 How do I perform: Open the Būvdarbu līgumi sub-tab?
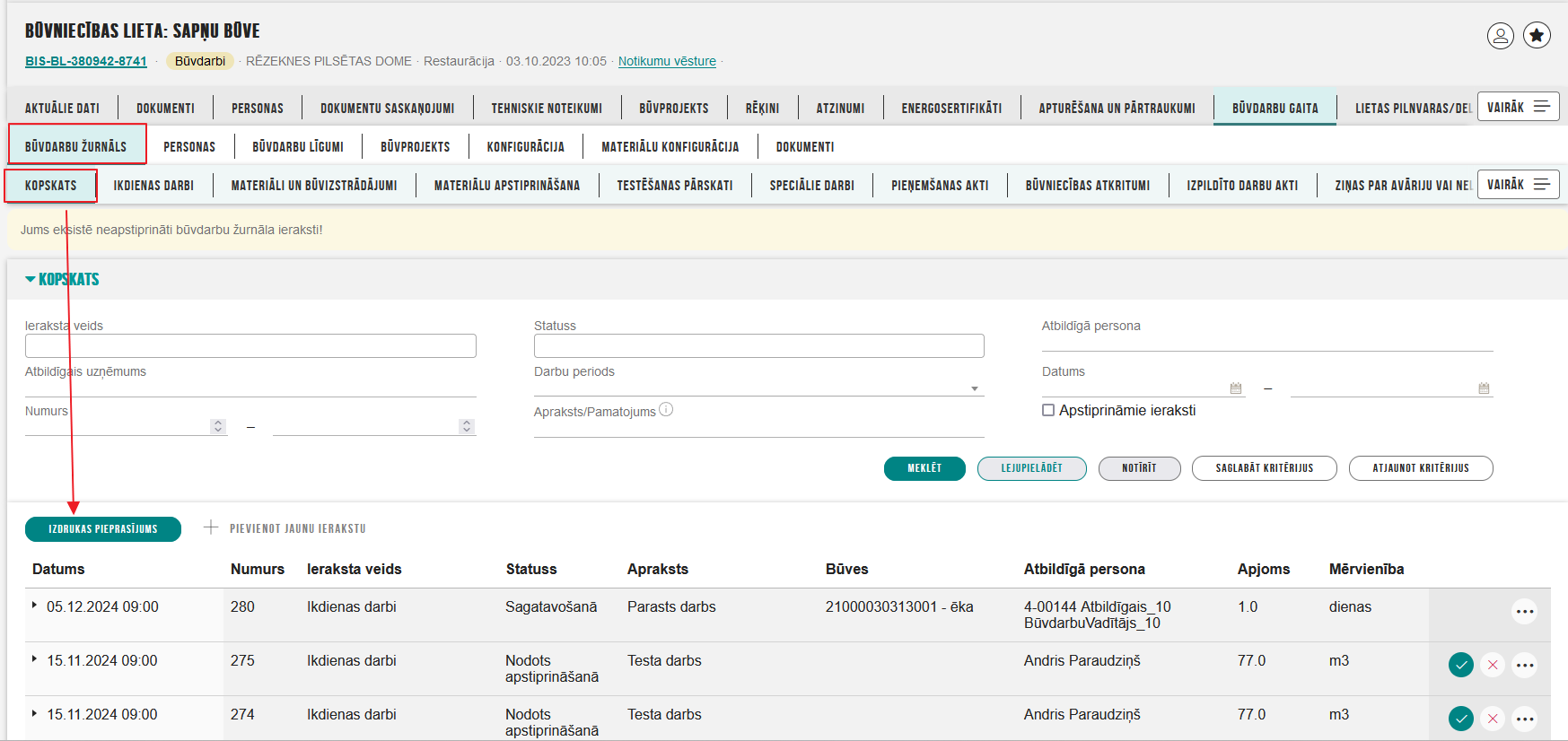click(x=298, y=146)
